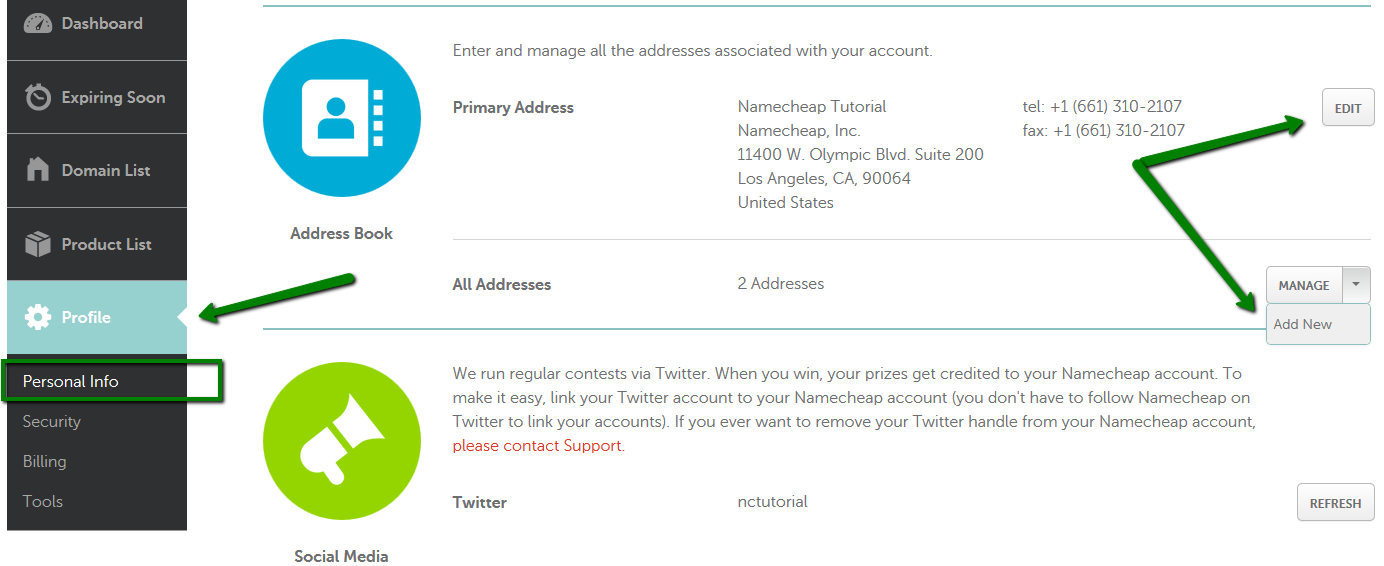The image size is (1384, 566).
Task: Follow the please contact Support link
Action: click(x=538, y=446)
